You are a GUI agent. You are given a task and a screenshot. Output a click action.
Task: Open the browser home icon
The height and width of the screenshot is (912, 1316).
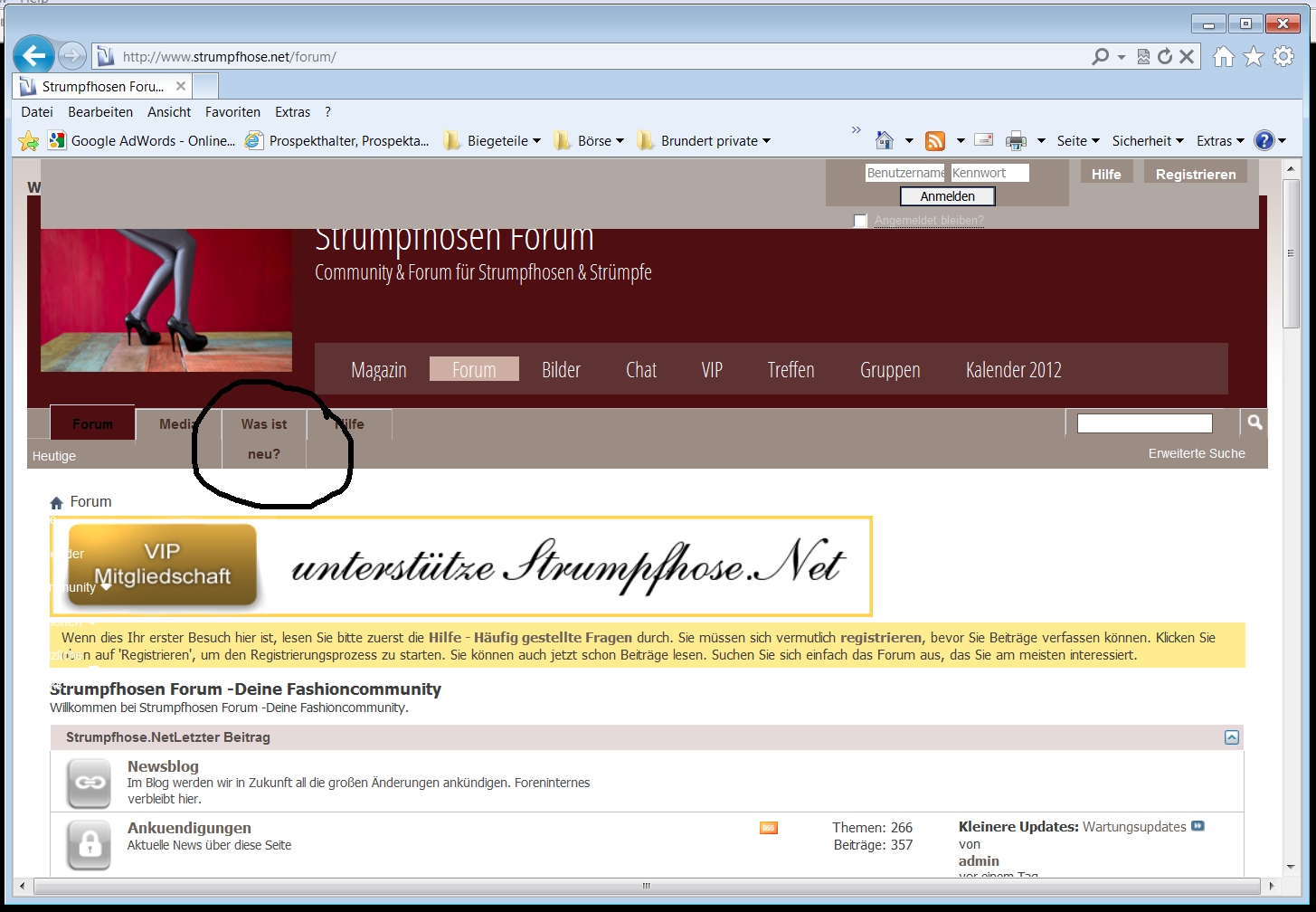tap(1223, 57)
